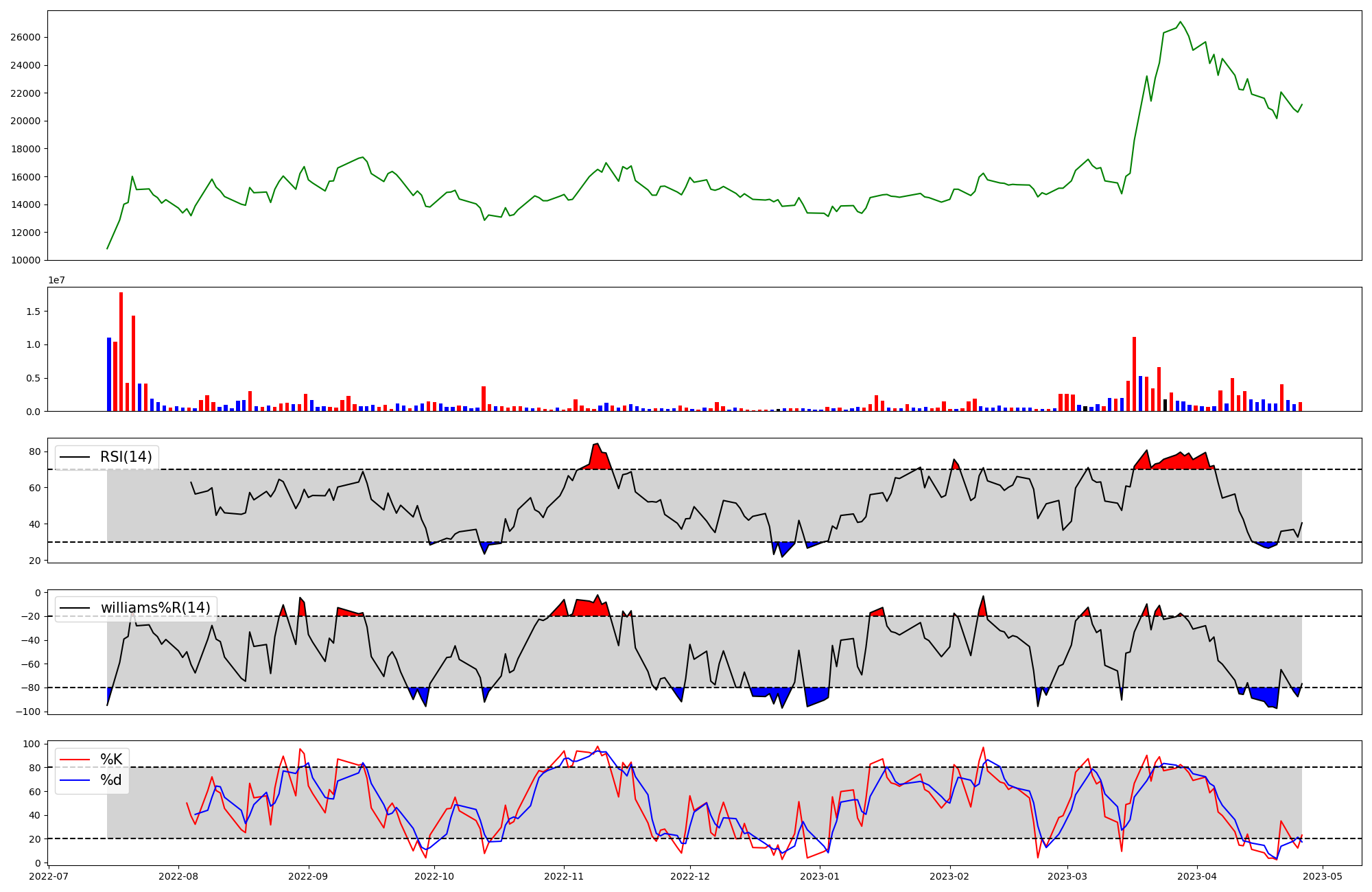Click the 26000 price axis label
The height and width of the screenshot is (892, 1372).
[25, 37]
